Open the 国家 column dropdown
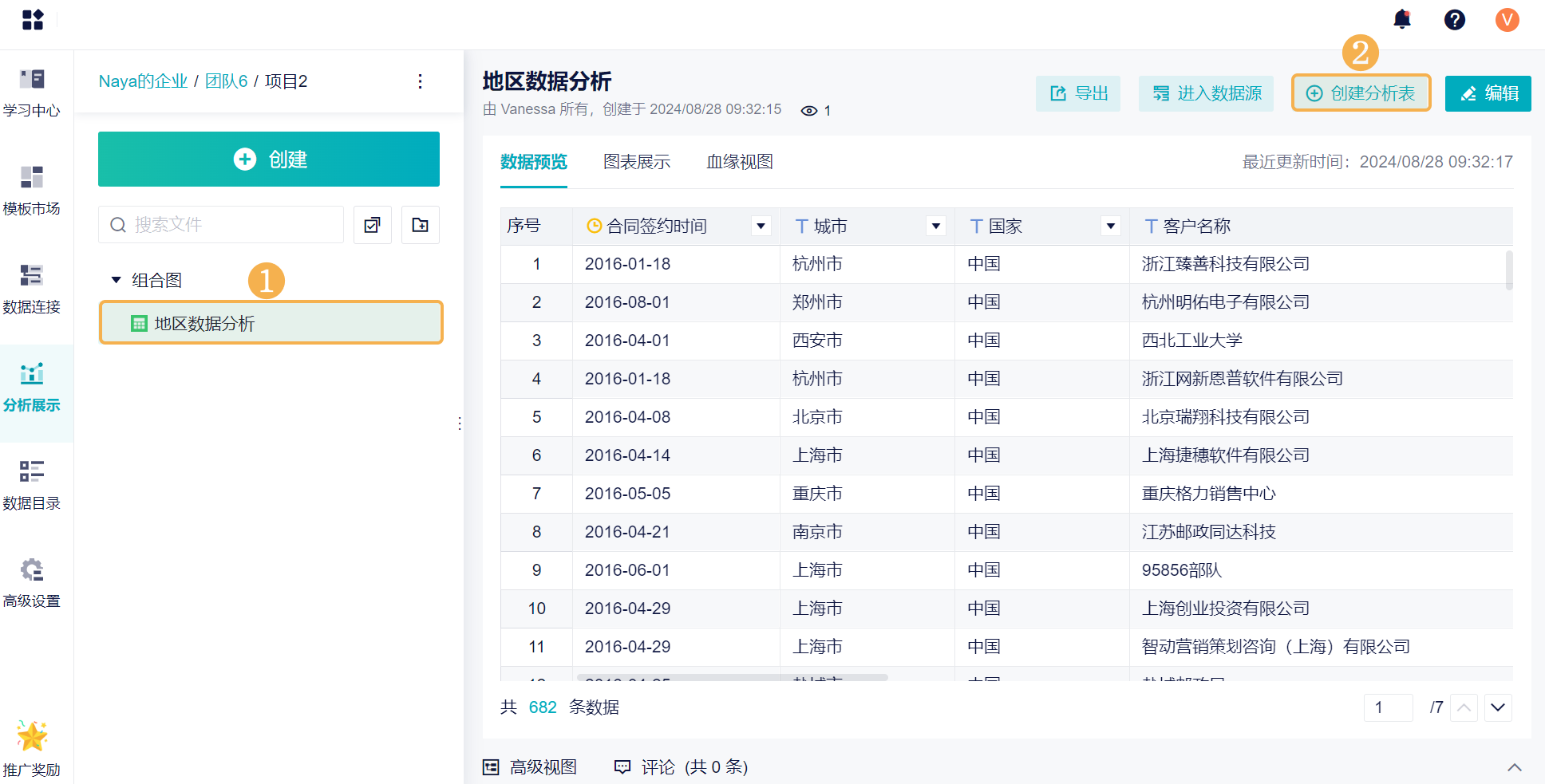This screenshot has height=784, width=1545. 1111,226
